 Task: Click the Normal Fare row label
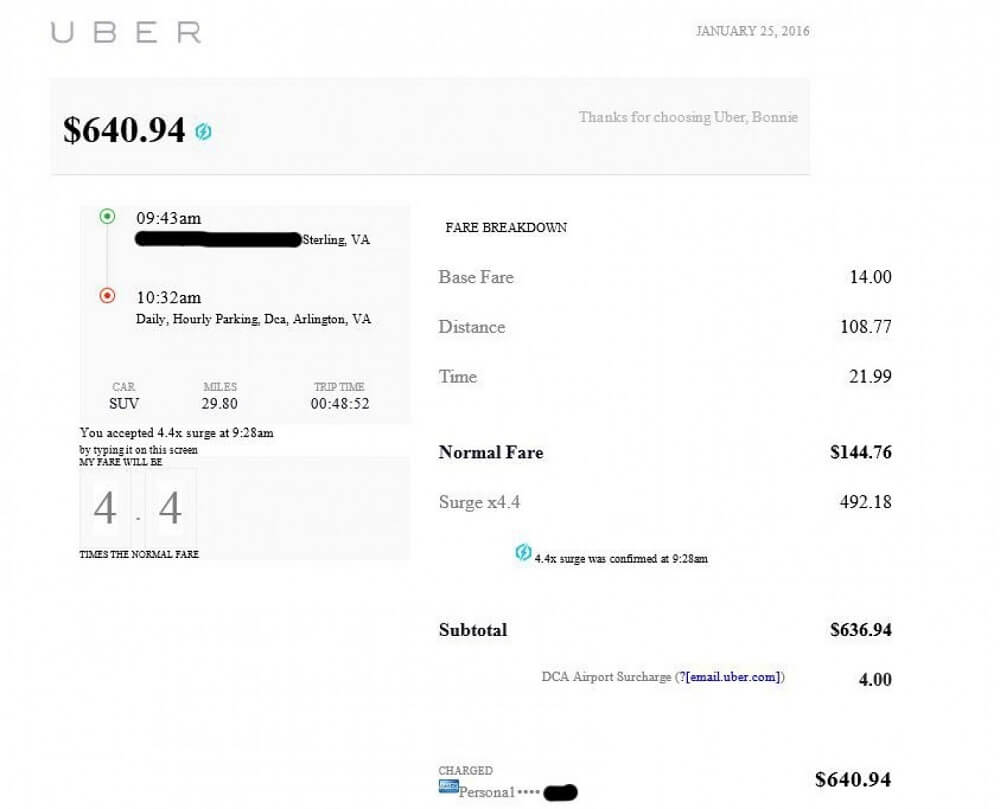click(x=491, y=452)
